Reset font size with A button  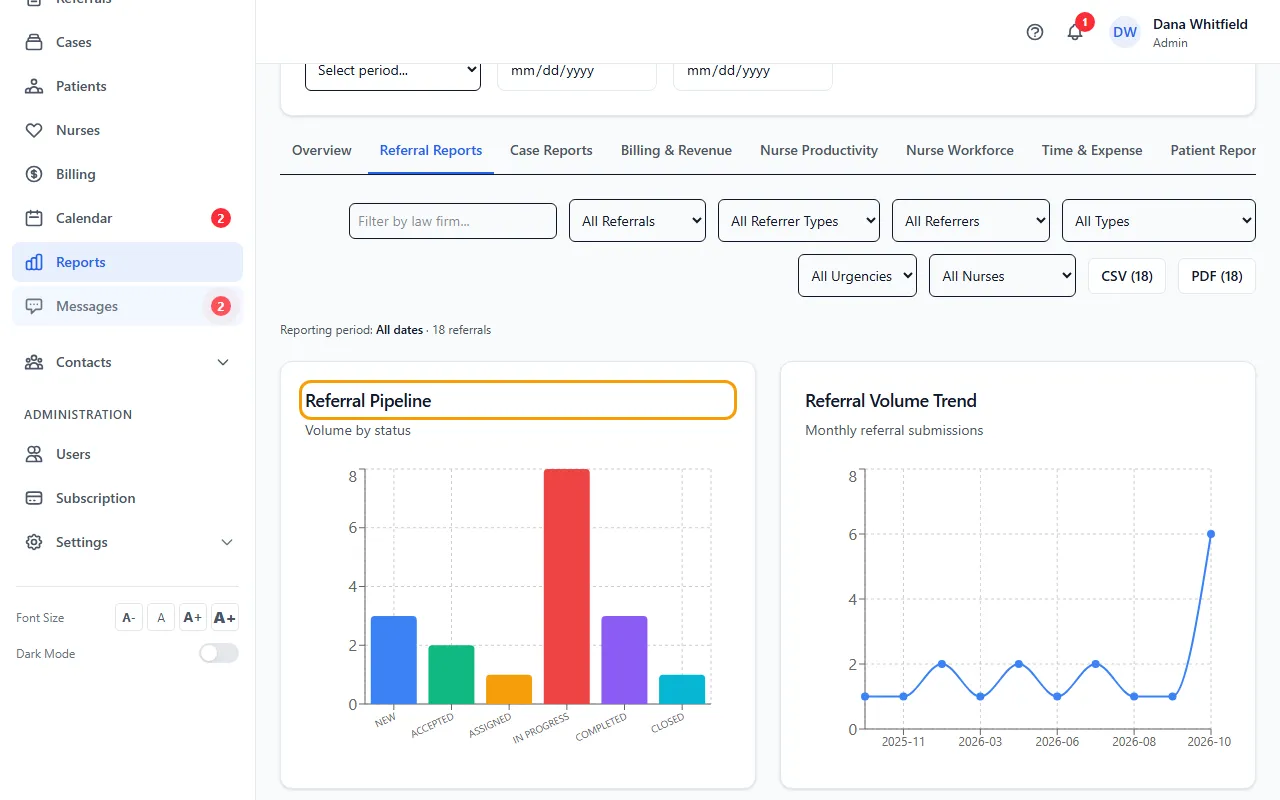tap(161, 618)
